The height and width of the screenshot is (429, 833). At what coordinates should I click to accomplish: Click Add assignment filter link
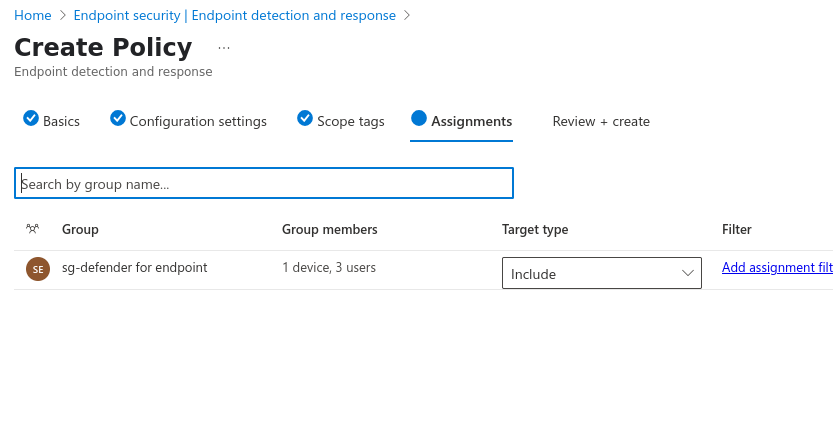(x=776, y=267)
